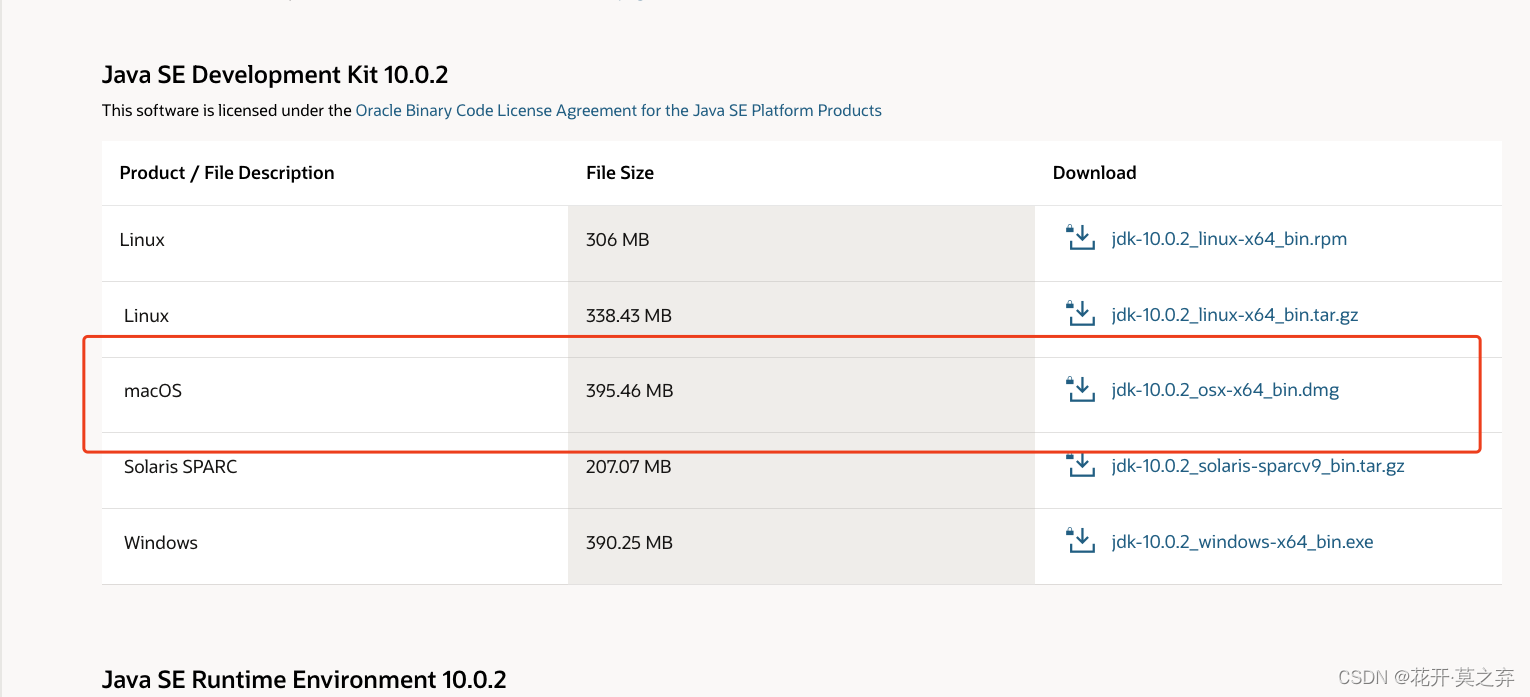Image resolution: width=1530 pixels, height=697 pixels.
Task: Click download icon for windows-x64_bin.exe
Action: pos(1081,541)
